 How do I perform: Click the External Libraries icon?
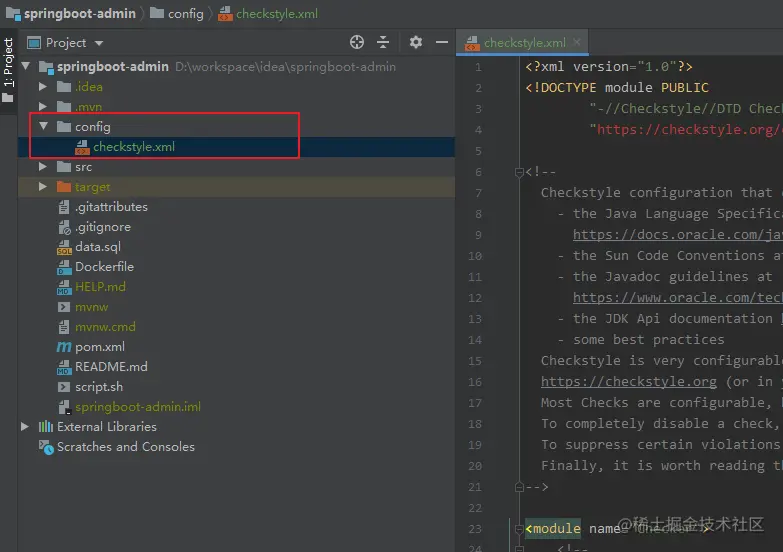[46, 426]
